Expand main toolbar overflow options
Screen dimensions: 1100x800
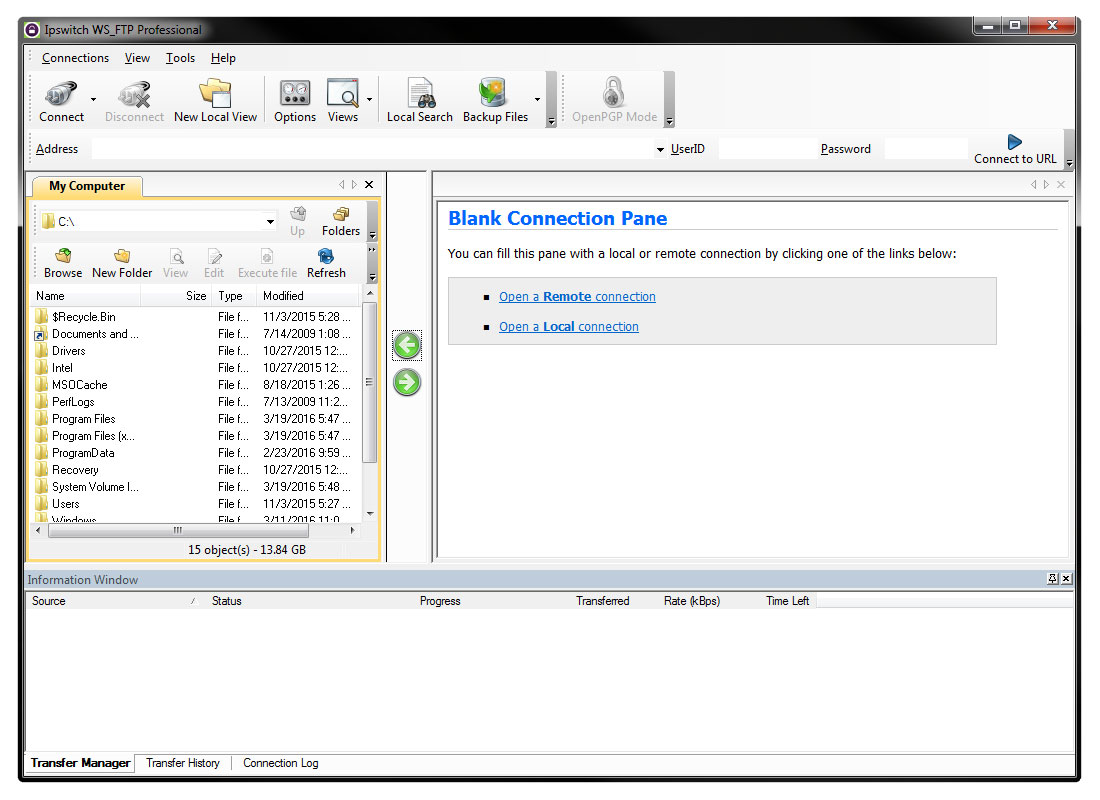point(551,121)
